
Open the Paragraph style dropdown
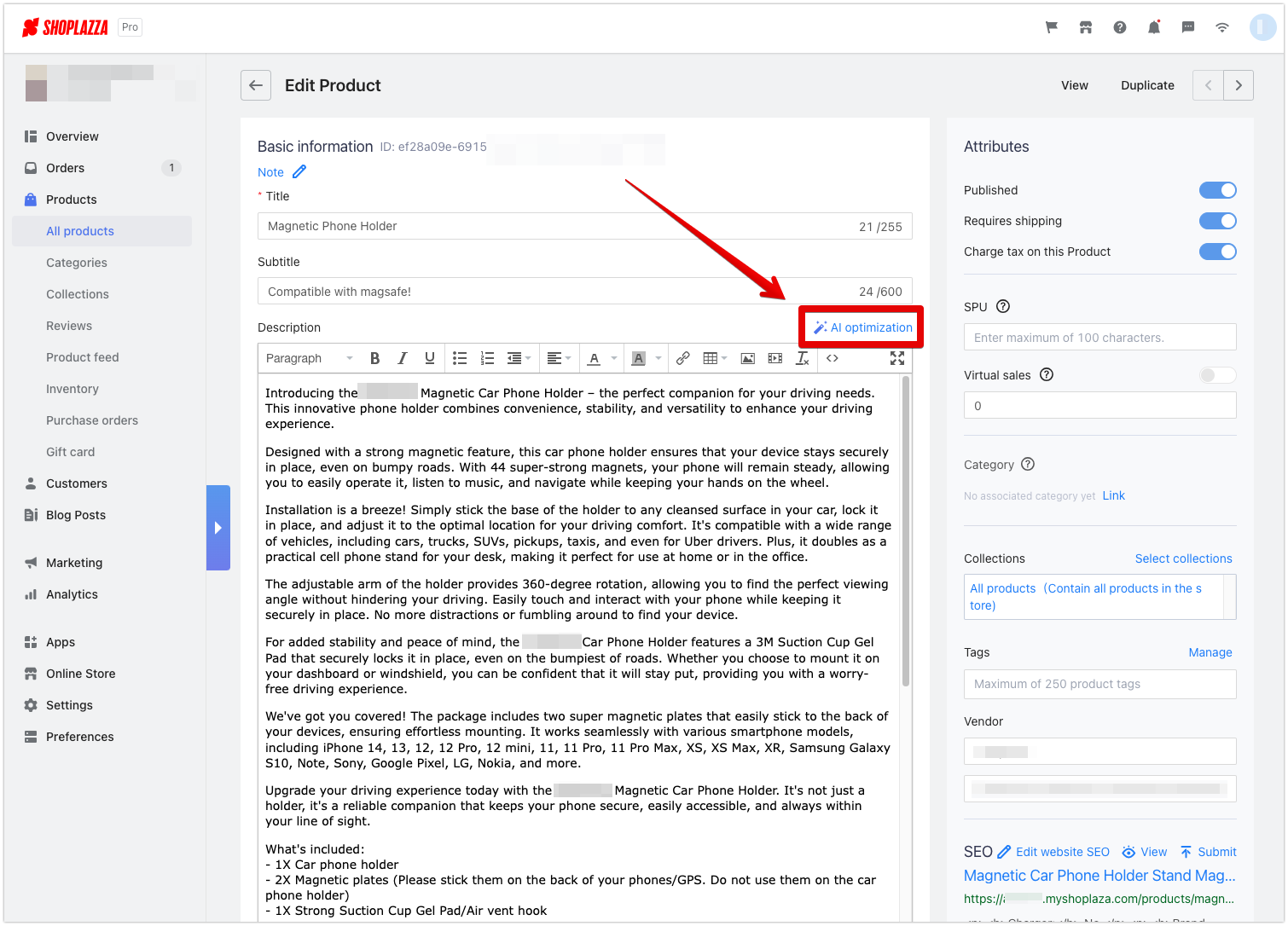(309, 358)
